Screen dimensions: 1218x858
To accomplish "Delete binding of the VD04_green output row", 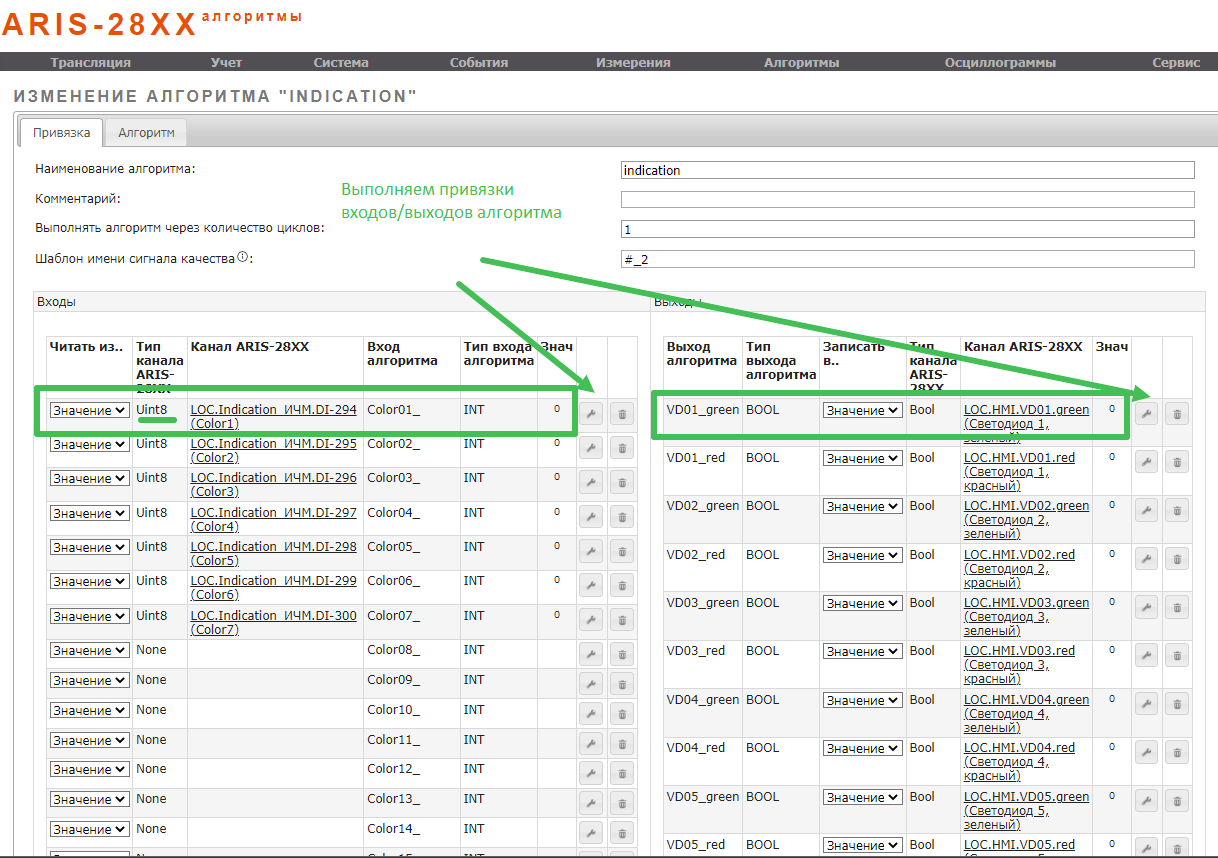I will point(1177,703).
